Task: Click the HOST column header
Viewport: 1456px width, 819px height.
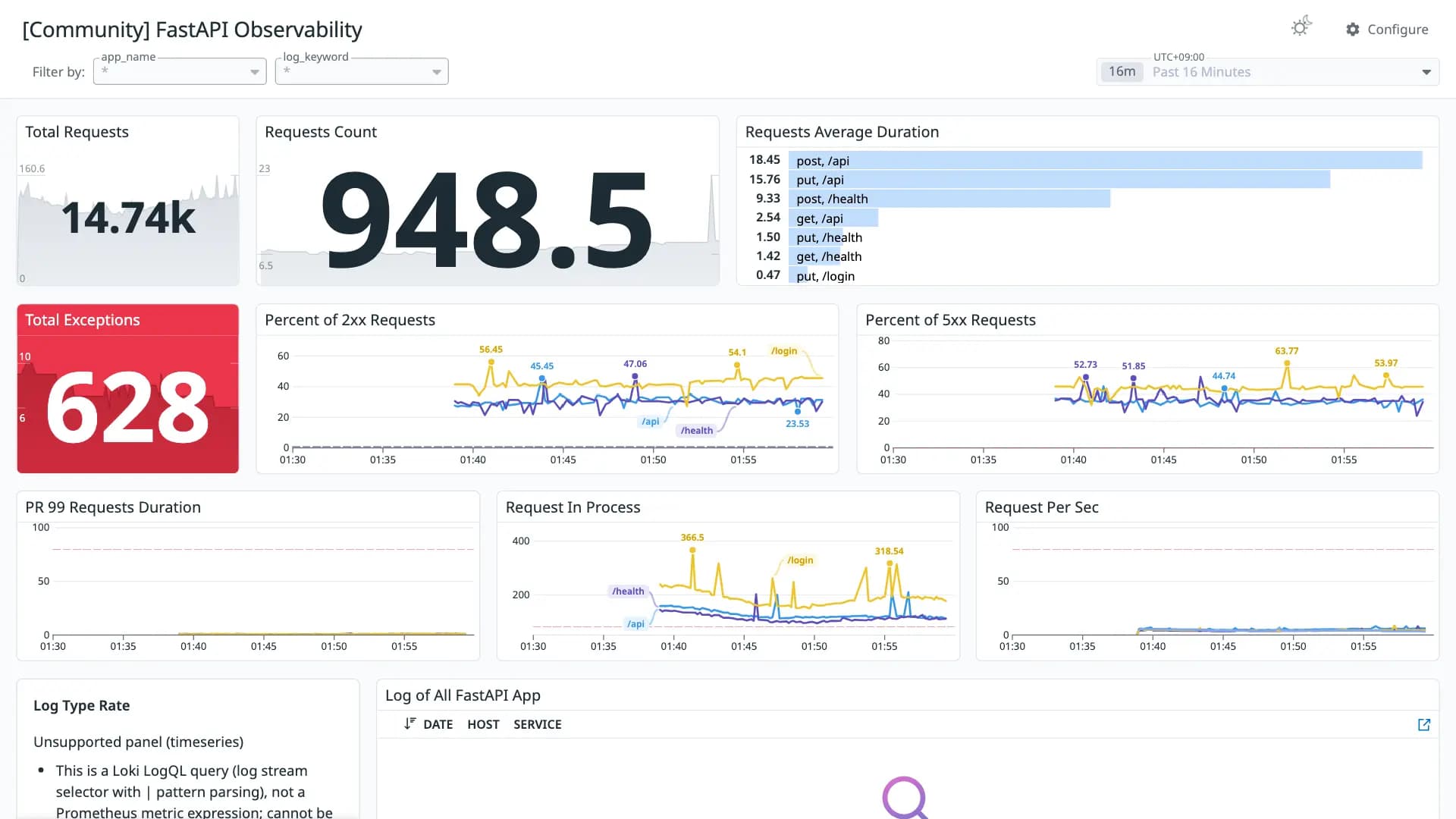Action: tap(483, 724)
